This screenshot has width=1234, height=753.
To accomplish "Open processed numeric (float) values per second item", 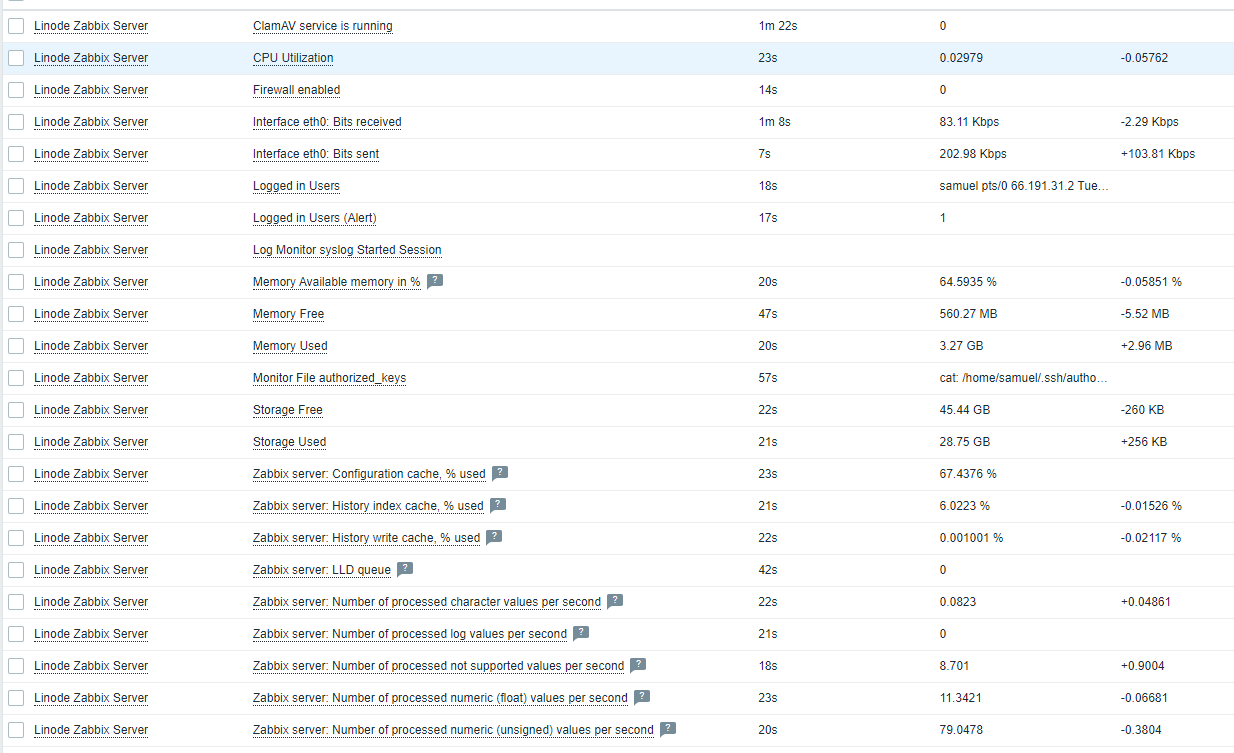I will pos(440,698).
